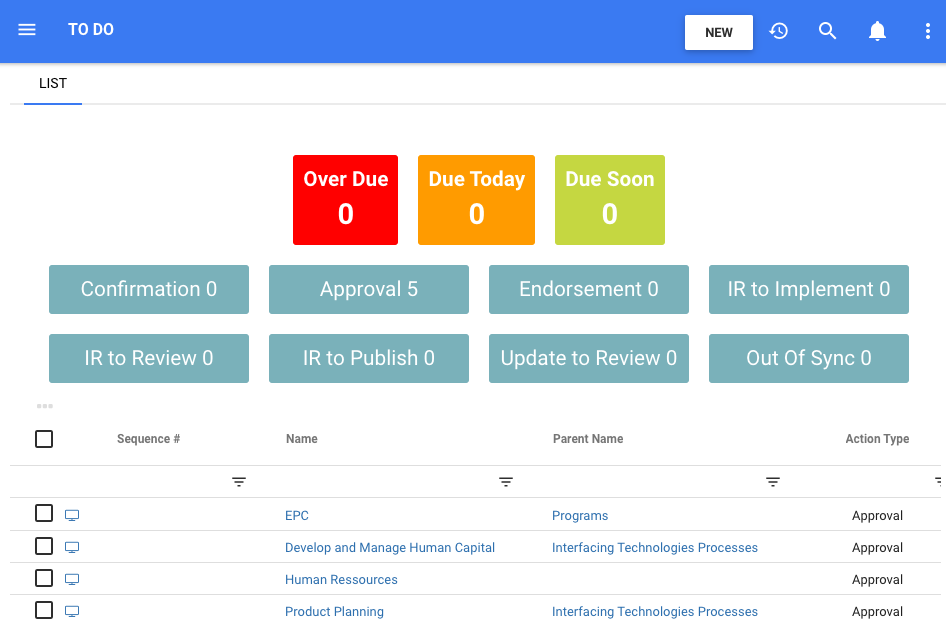This screenshot has height=625, width=946.
Task: Filter by the Approval 5 tile
Action: pos(369,290)
